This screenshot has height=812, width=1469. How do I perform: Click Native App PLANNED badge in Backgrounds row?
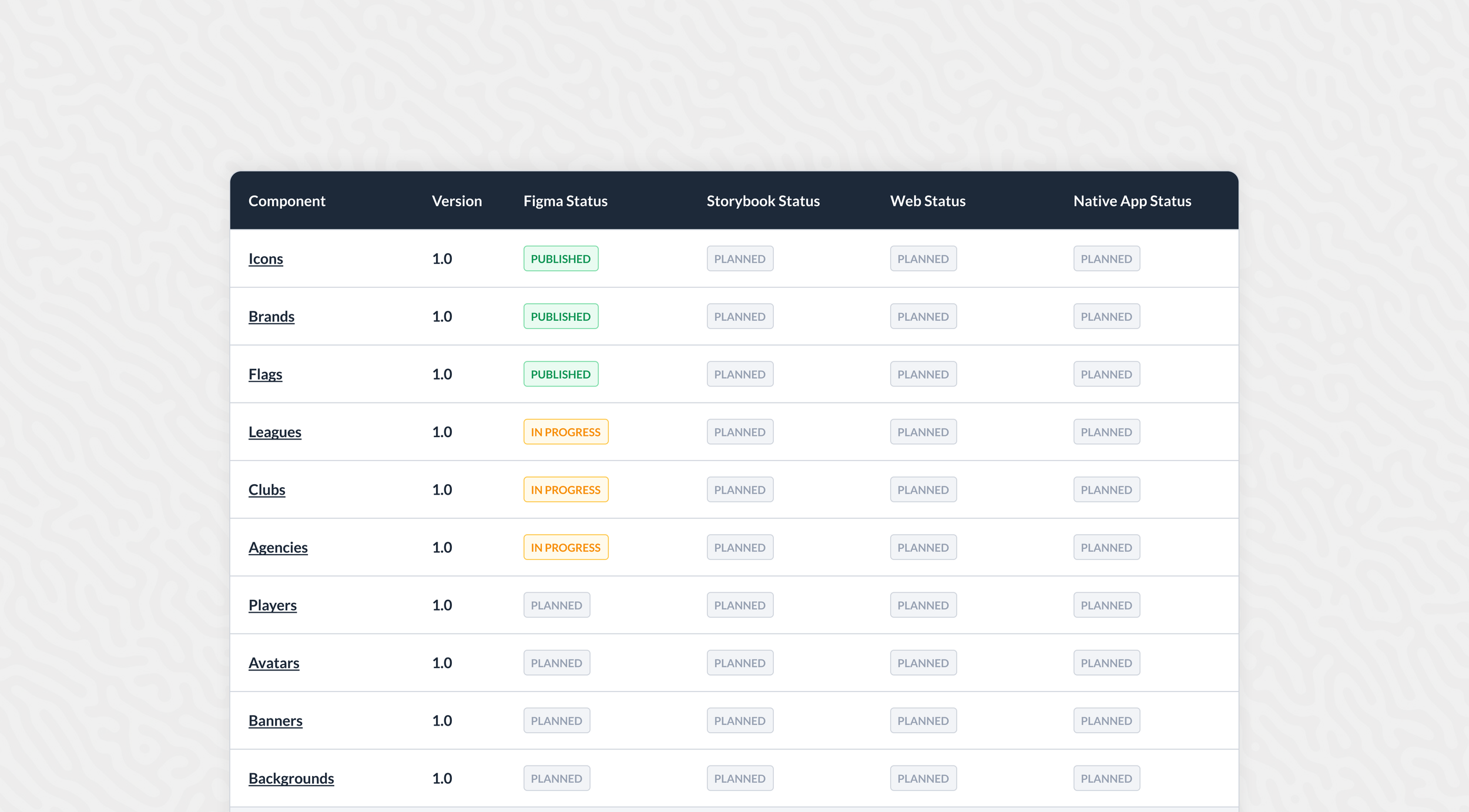tap(1107, 778)
